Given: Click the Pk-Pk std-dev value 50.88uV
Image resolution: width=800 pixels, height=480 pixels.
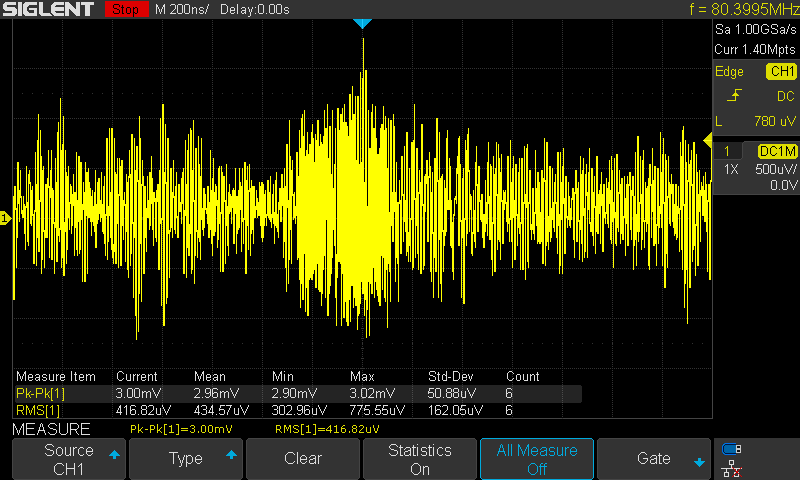Looking at the screenshot, I should click(x=452, y=394).
